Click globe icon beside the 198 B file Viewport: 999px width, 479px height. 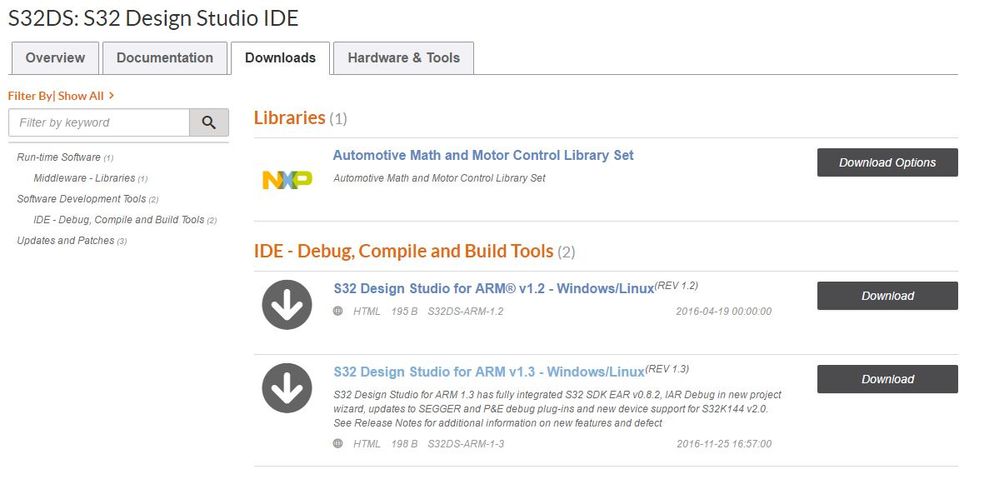pyautogui.click(x=338, y=443)
